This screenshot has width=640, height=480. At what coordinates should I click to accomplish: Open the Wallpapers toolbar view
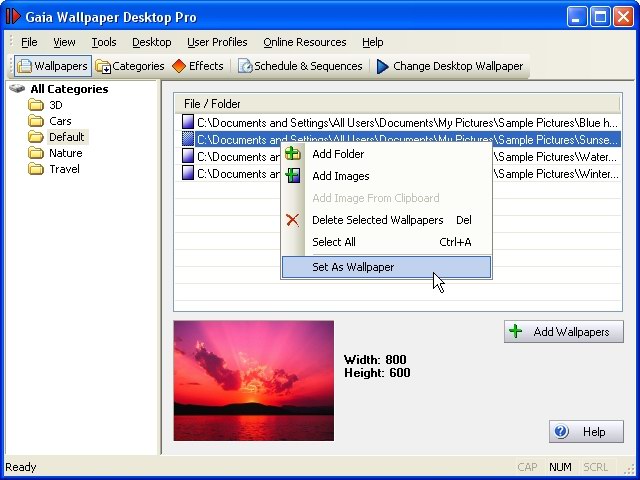click(x=53, y=66)
